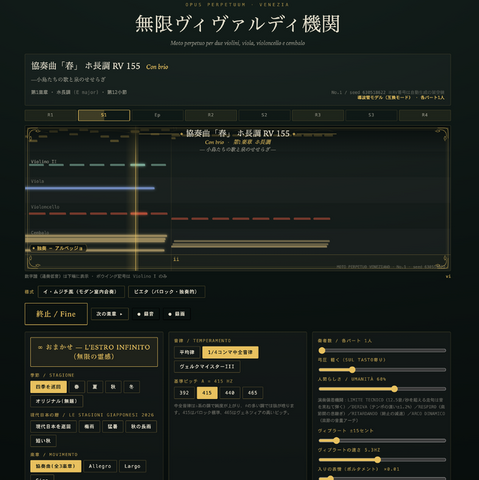
Task: Jump to the S3 section segment
Action: click(371, 115)
